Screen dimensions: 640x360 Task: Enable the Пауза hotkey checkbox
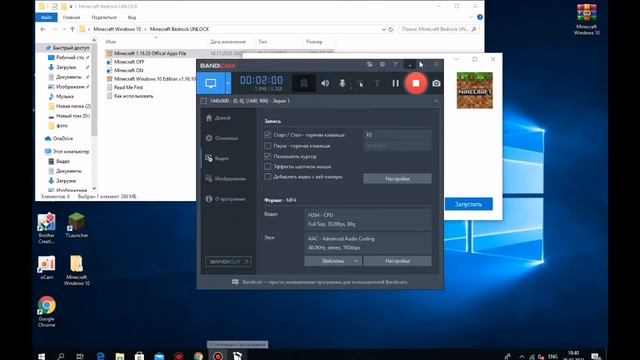[x=268, y=145]
